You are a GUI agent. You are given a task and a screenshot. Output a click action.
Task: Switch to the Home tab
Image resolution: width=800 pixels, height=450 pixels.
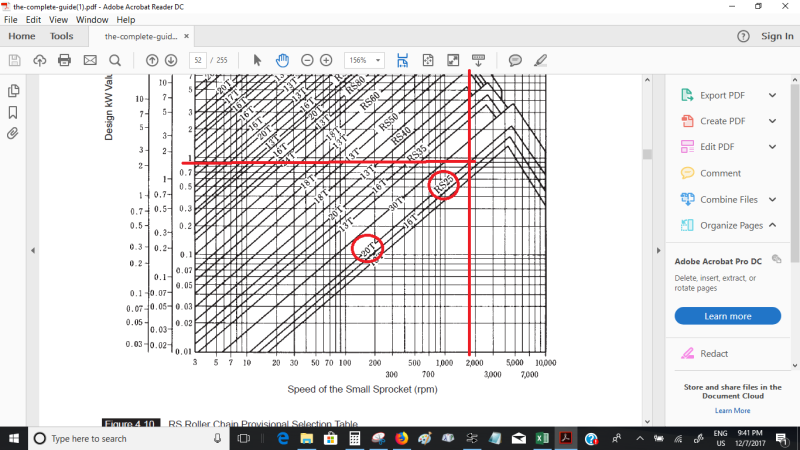click(21, 36)
